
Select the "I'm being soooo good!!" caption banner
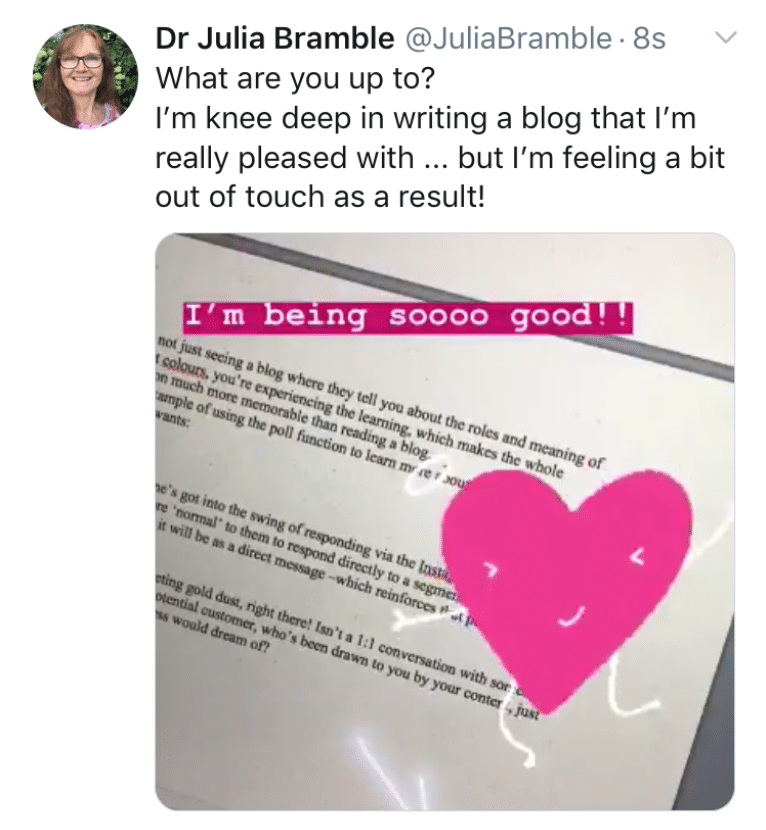[408, 317]
